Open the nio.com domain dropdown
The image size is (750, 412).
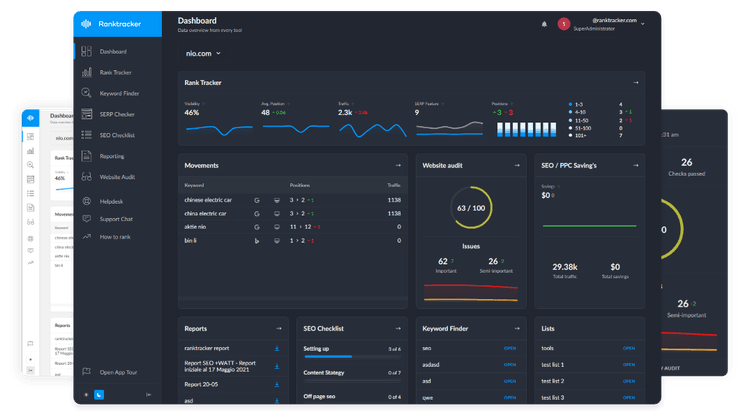click(x=203, y=53)
